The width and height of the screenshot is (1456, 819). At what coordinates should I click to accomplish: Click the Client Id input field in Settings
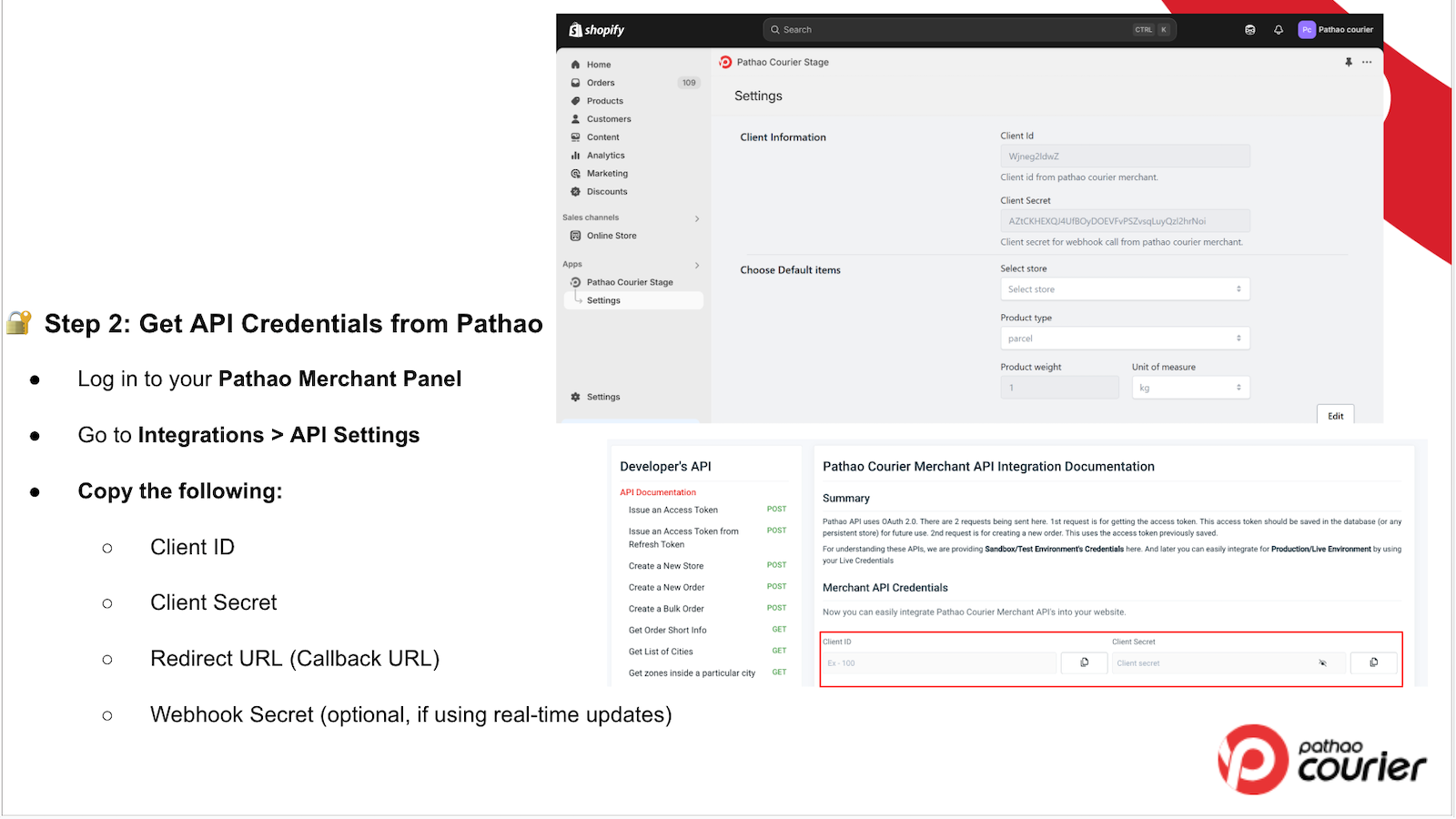click(1125, 157)
